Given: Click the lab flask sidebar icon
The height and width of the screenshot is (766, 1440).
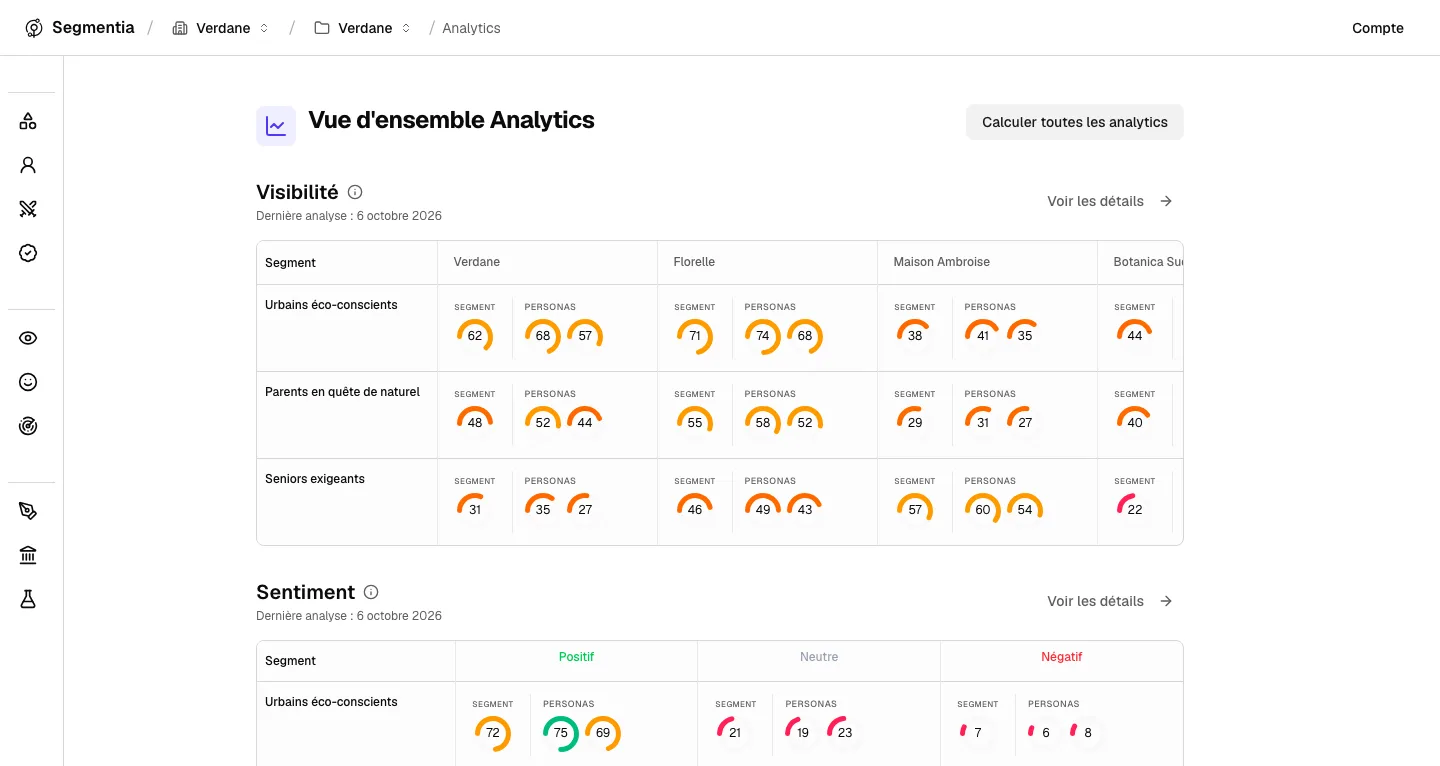Looking at the screenshot, I should coord(28,599).
